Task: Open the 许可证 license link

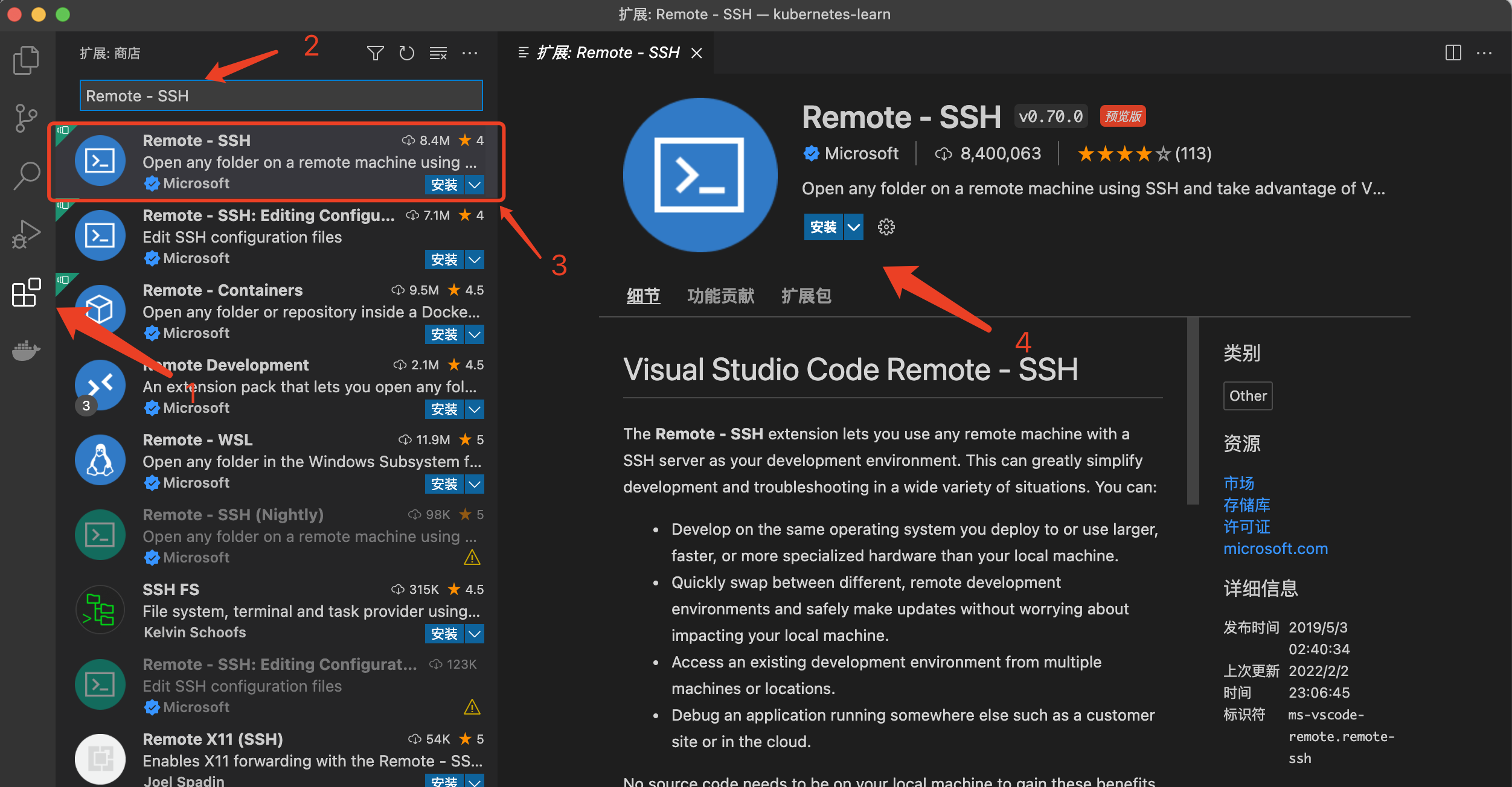Action: pos(1246,526)
